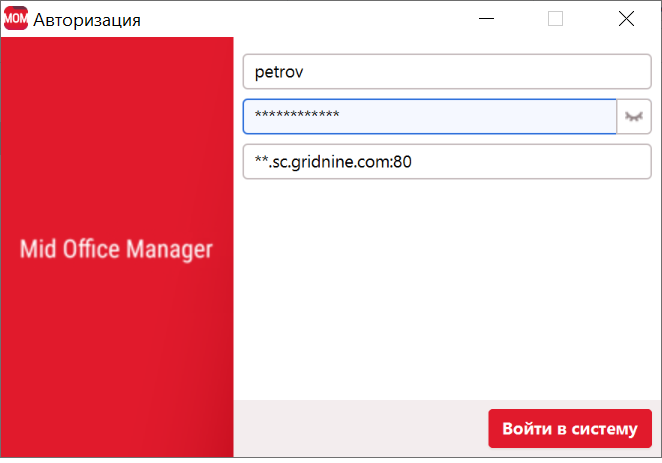Place cursor on the word petrov
This screenshot has width=662, height=463.
click(279, 72)
